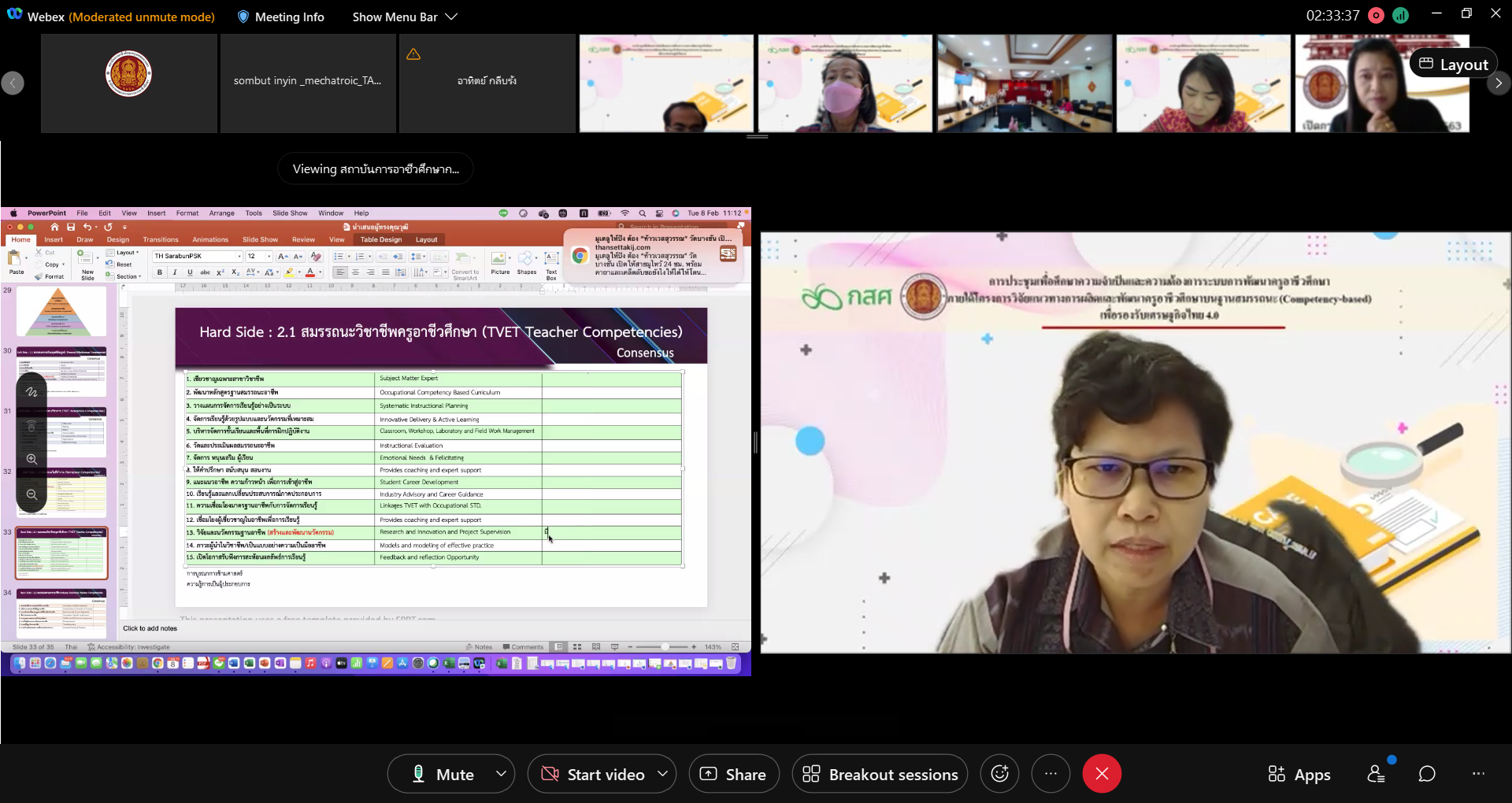Open the green audio statistics icon
Image resolution: width=1512 pixels, height=803 pixels.
coord(1400,15)
